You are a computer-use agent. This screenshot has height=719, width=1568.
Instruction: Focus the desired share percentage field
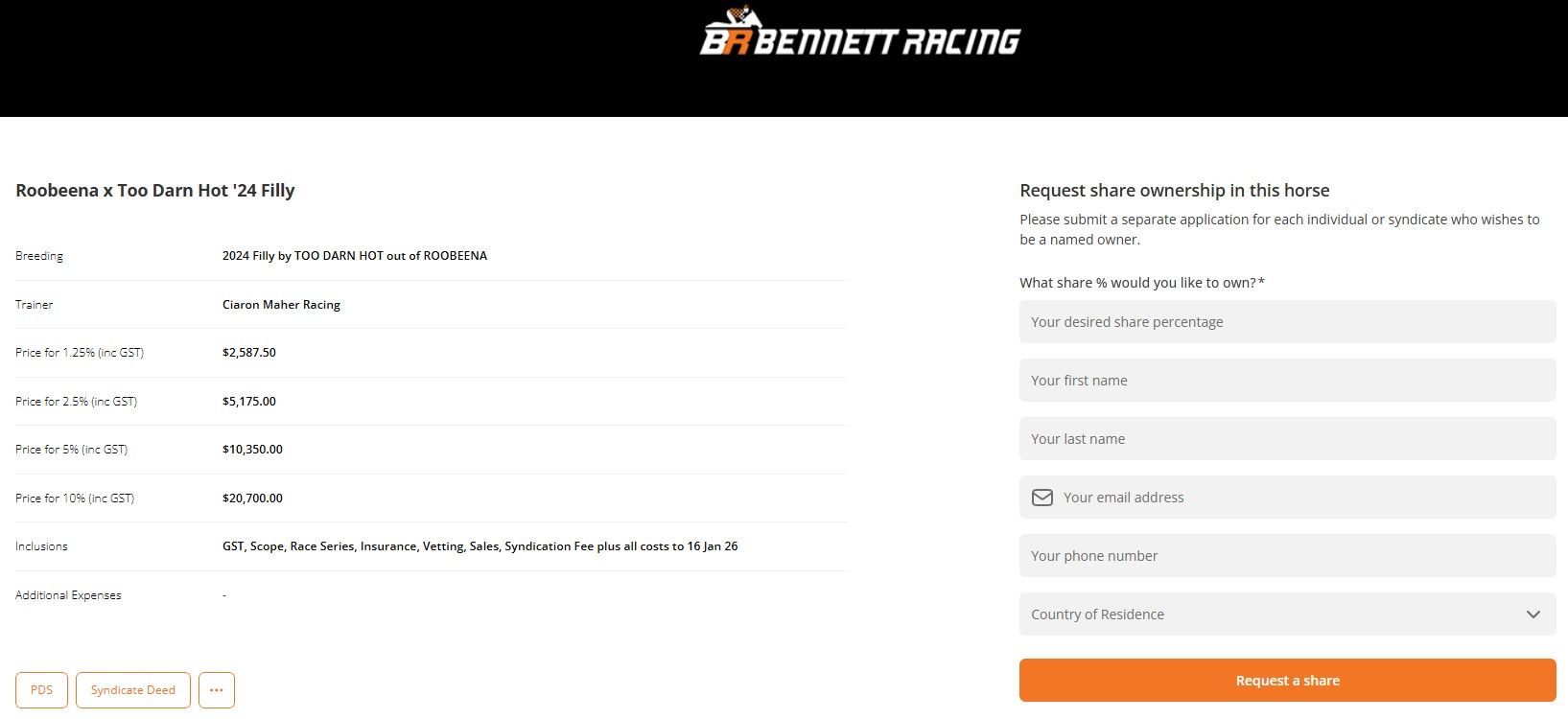pyautogui.click(x=1287, y=322)
